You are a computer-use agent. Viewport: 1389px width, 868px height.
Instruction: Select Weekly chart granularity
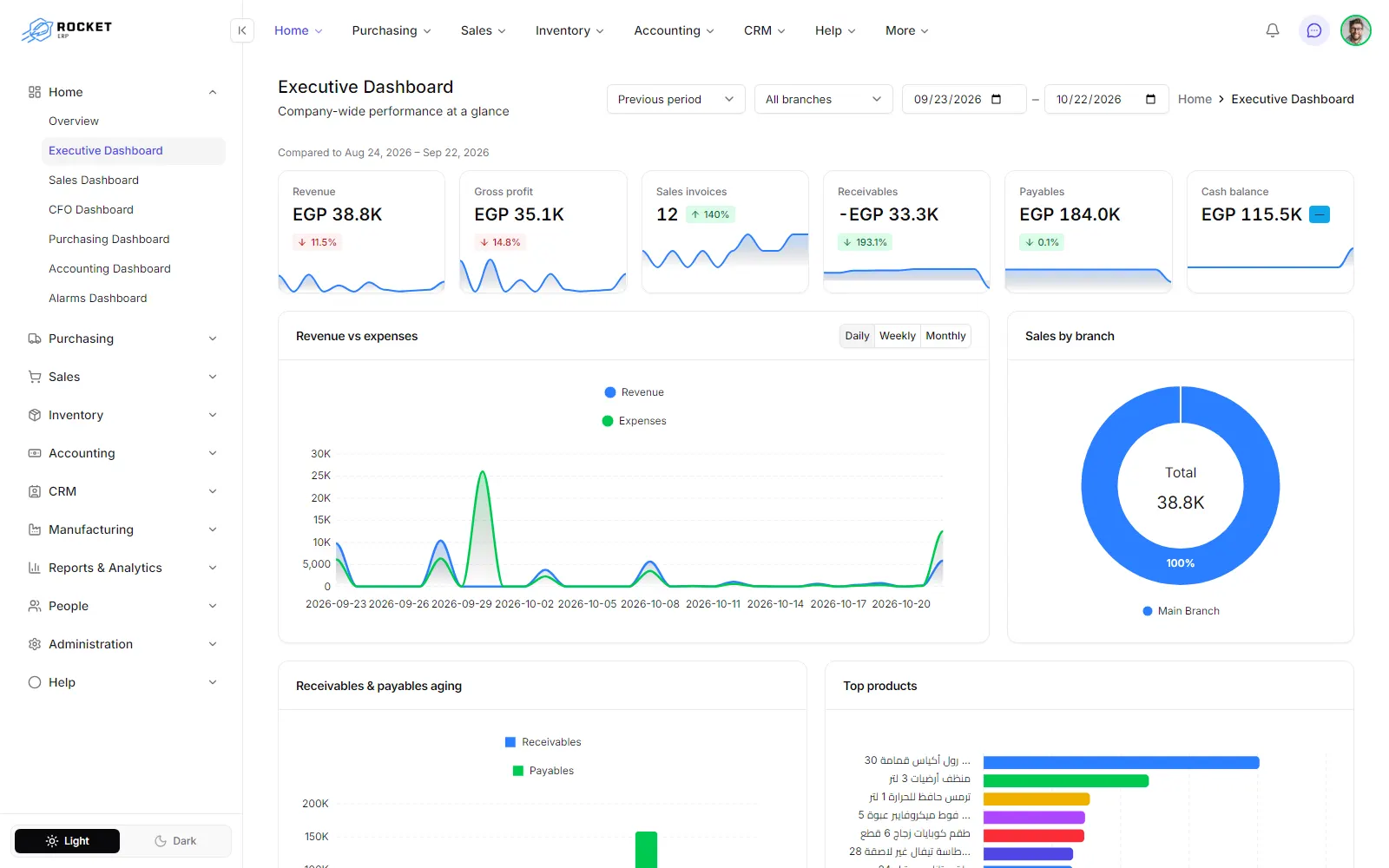(897, 336)
